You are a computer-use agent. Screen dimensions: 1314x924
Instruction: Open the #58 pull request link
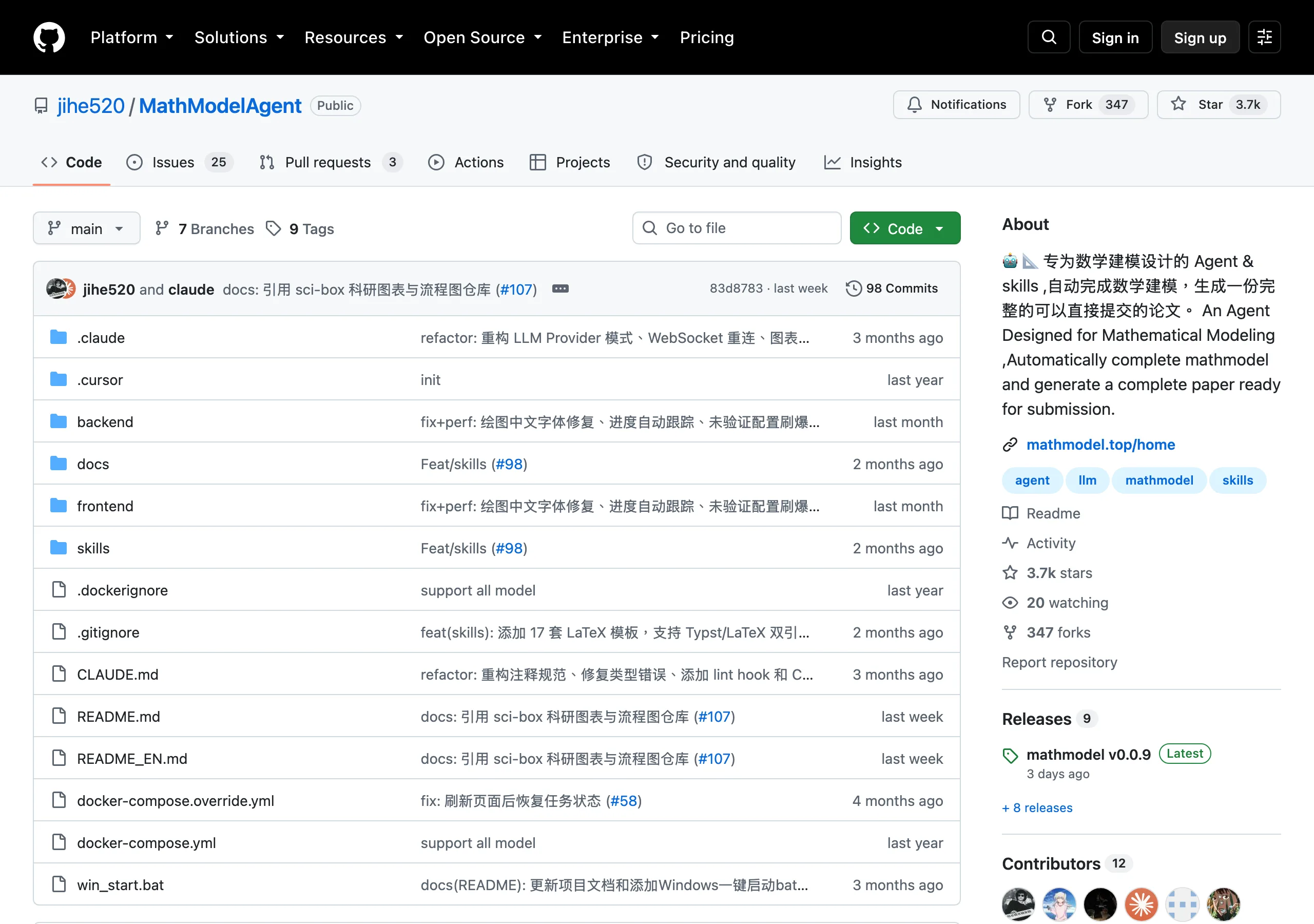pyautogui.click(x=624, y=800)
